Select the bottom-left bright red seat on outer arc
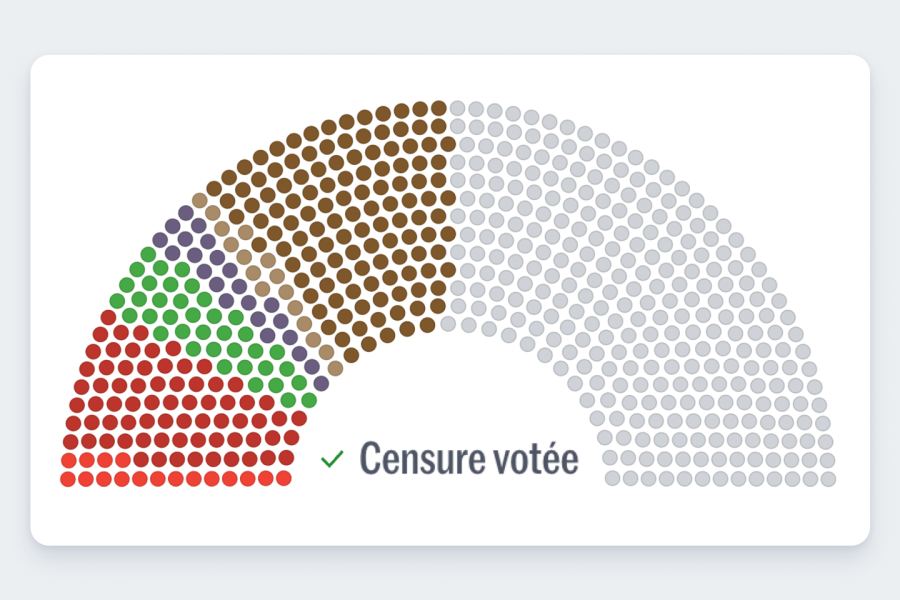 tap(68, 479)
